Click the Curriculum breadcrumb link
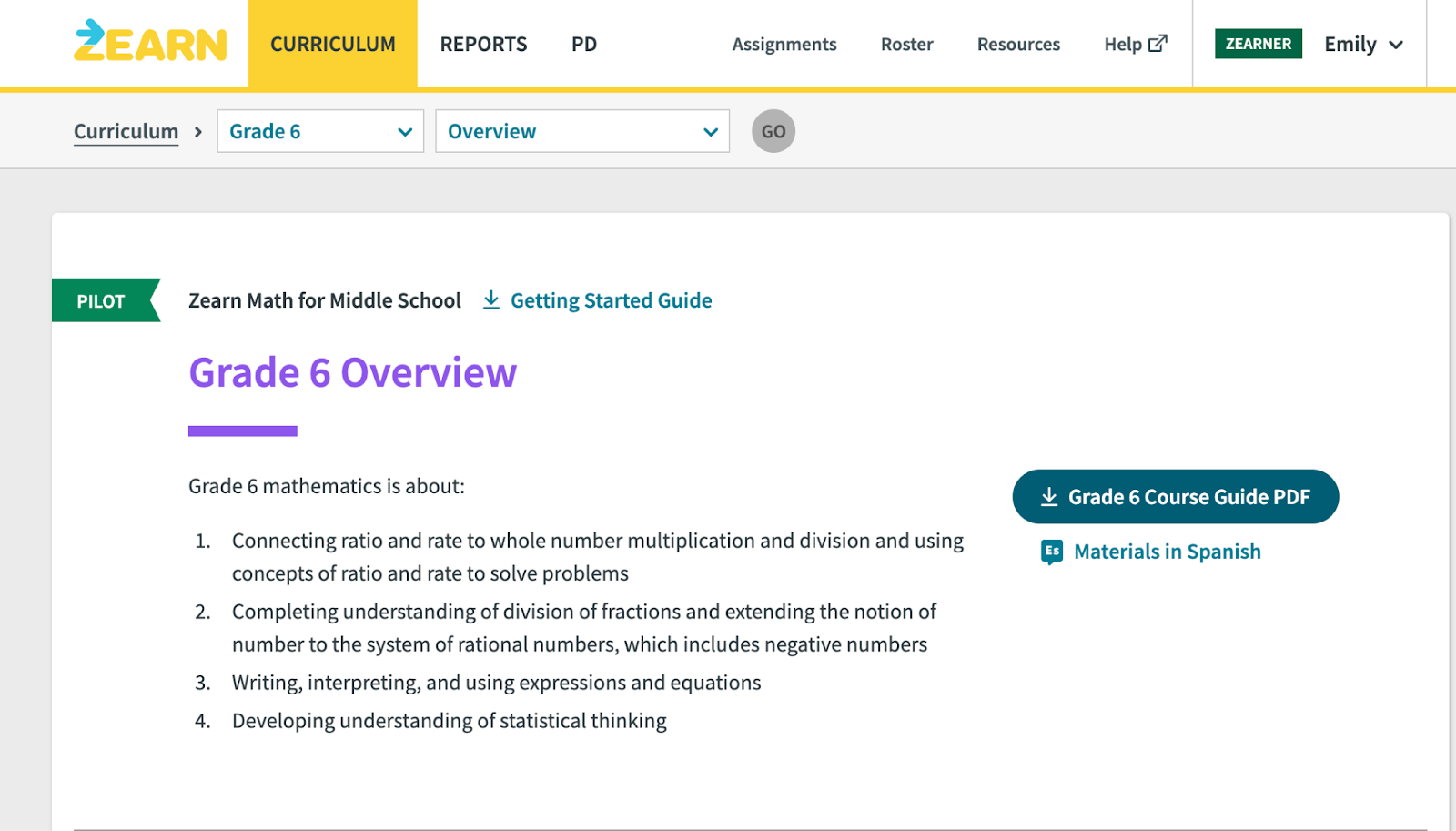1456x831 pixels. [x=126, y=131]
